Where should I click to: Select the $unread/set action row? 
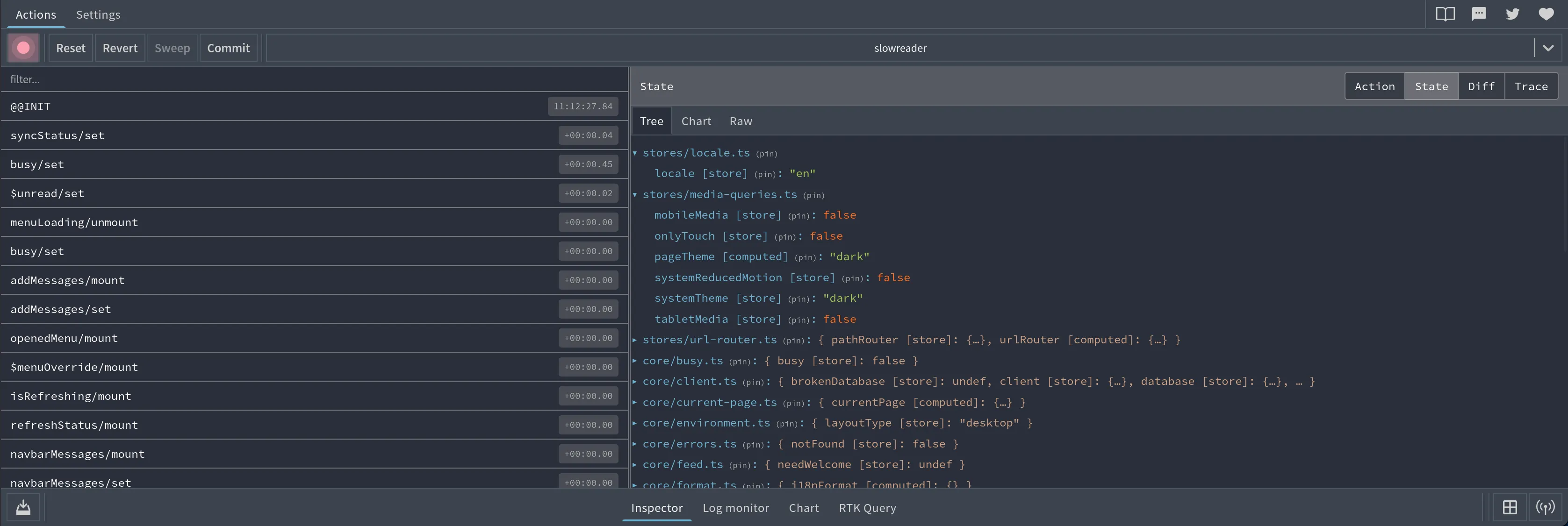point(314,193)
